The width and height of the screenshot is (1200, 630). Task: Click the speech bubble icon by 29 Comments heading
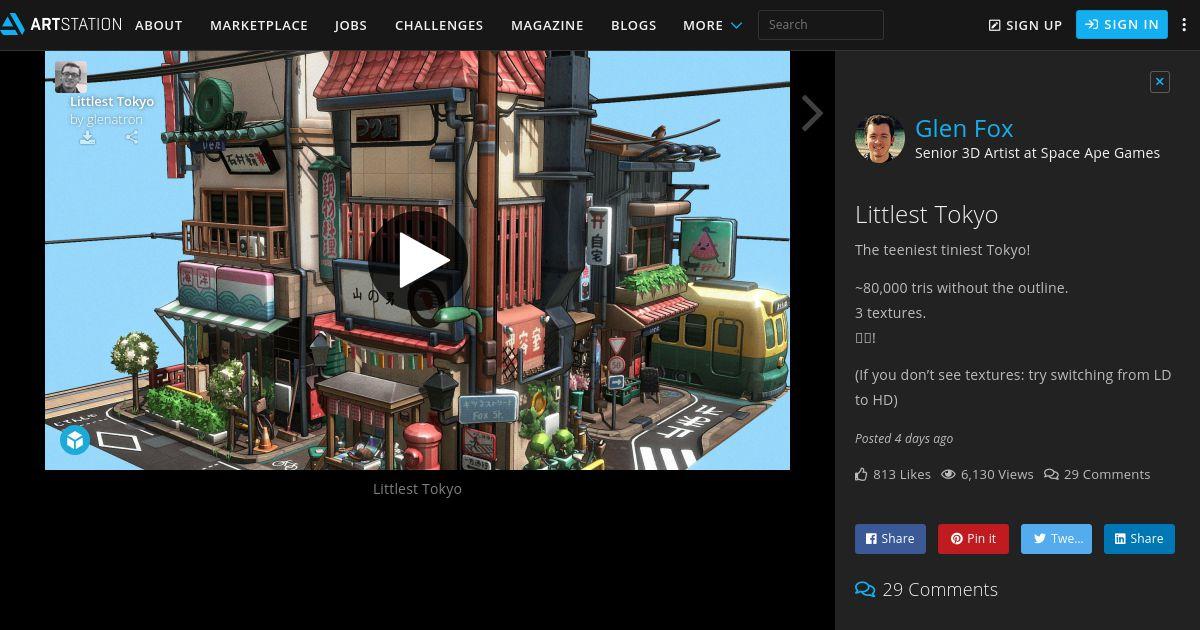[x=865, y=590]
